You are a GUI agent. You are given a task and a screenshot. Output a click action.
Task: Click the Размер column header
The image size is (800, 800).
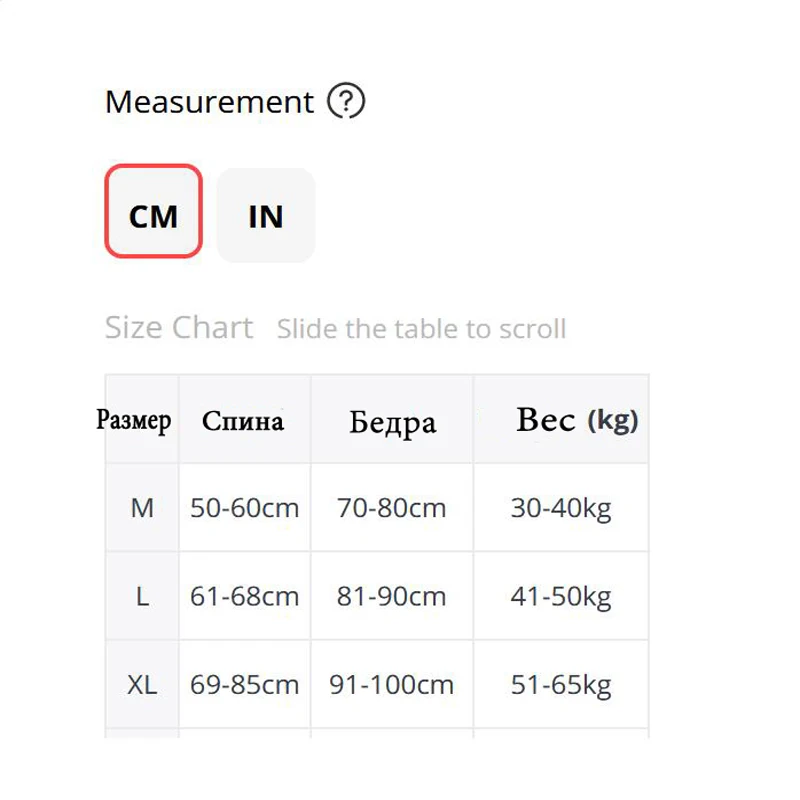134,420
